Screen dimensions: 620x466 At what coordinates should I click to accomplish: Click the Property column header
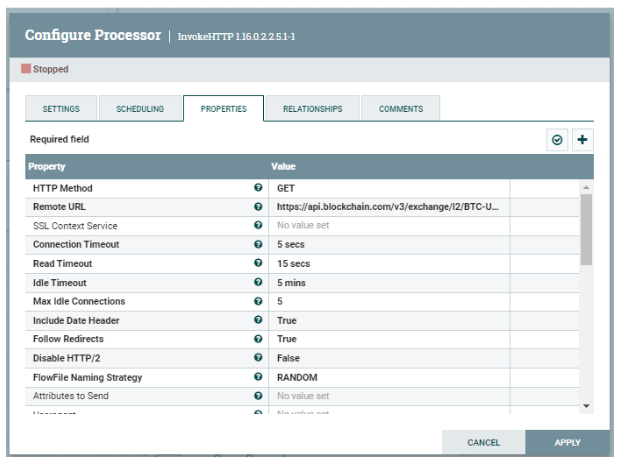(x=47, y=166)
